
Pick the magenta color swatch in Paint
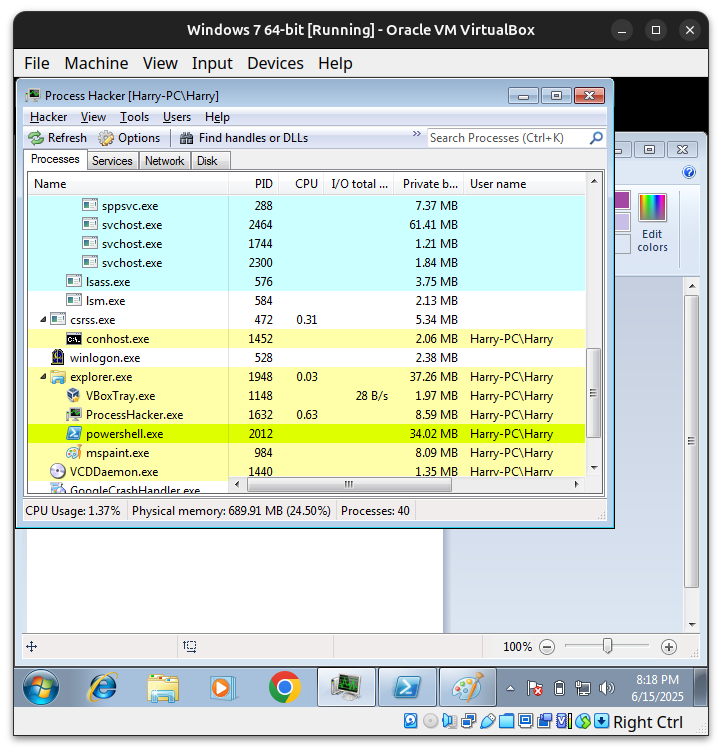[622, 200]
